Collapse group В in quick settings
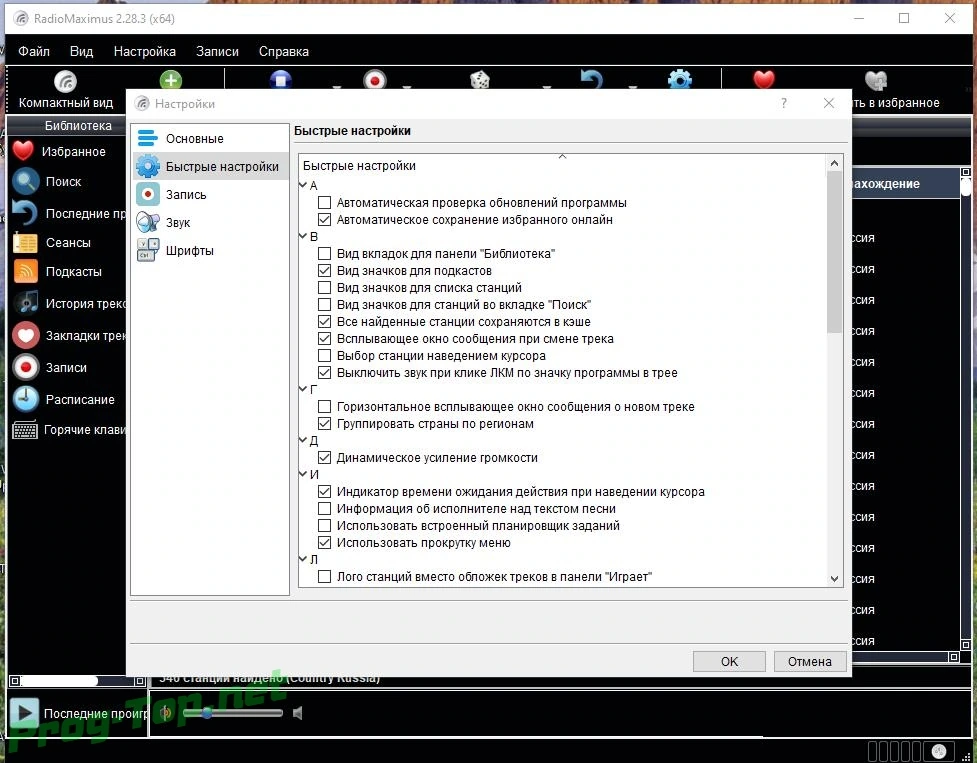Viewport: 977px width, 763px height. [x=303, y=236]
